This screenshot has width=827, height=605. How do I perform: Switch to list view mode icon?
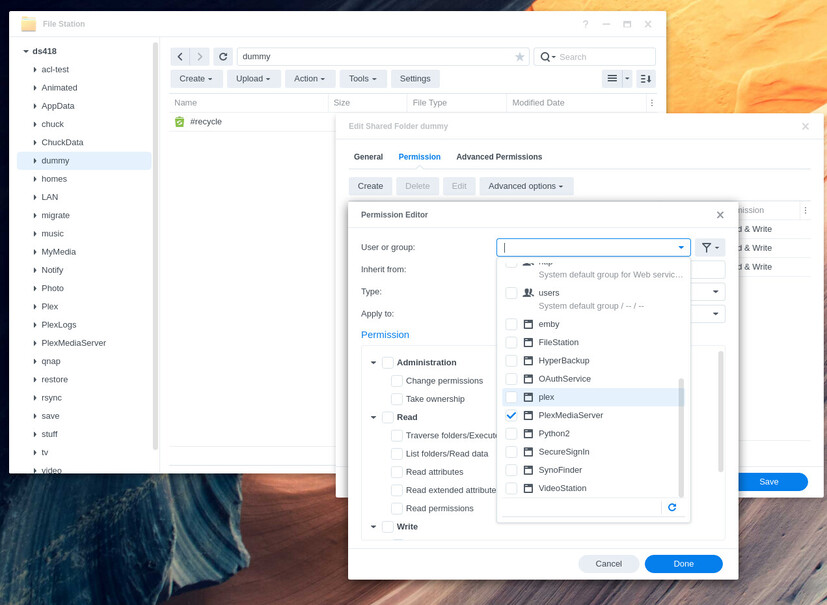point(612,79)
